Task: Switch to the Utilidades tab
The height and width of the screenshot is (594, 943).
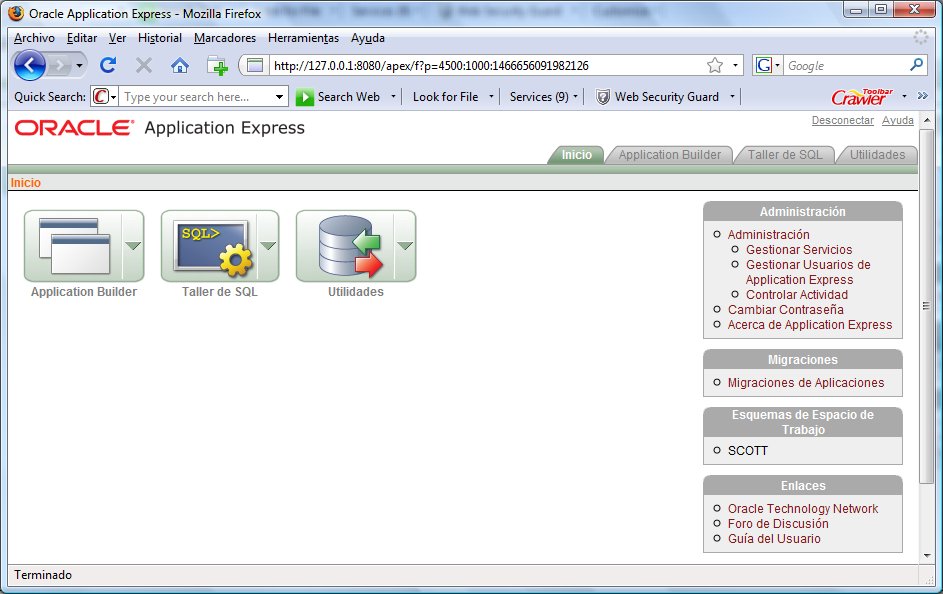Action: [x=877, y=155]
